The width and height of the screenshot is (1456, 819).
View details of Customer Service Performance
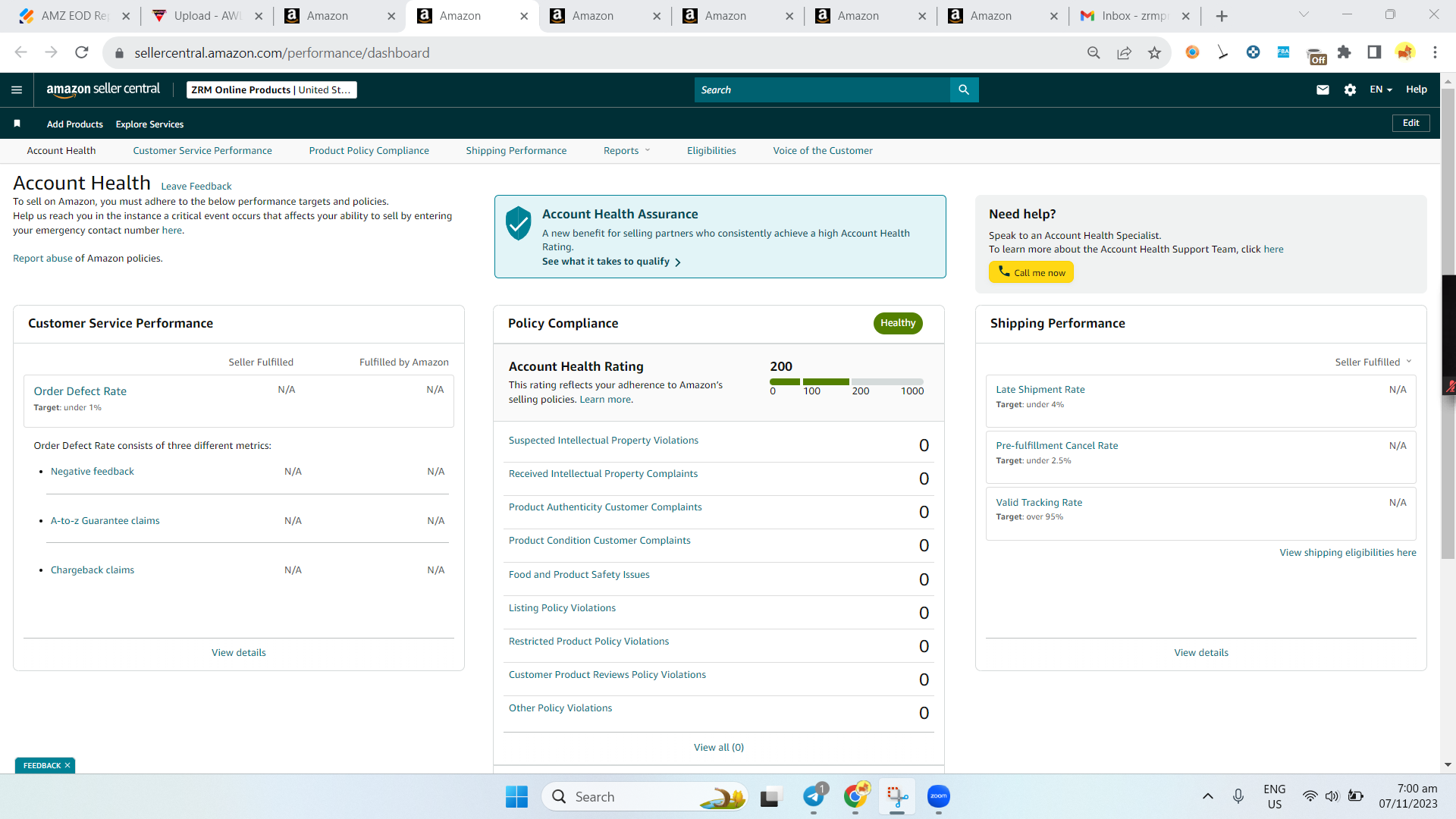click(x=239, y=652)
